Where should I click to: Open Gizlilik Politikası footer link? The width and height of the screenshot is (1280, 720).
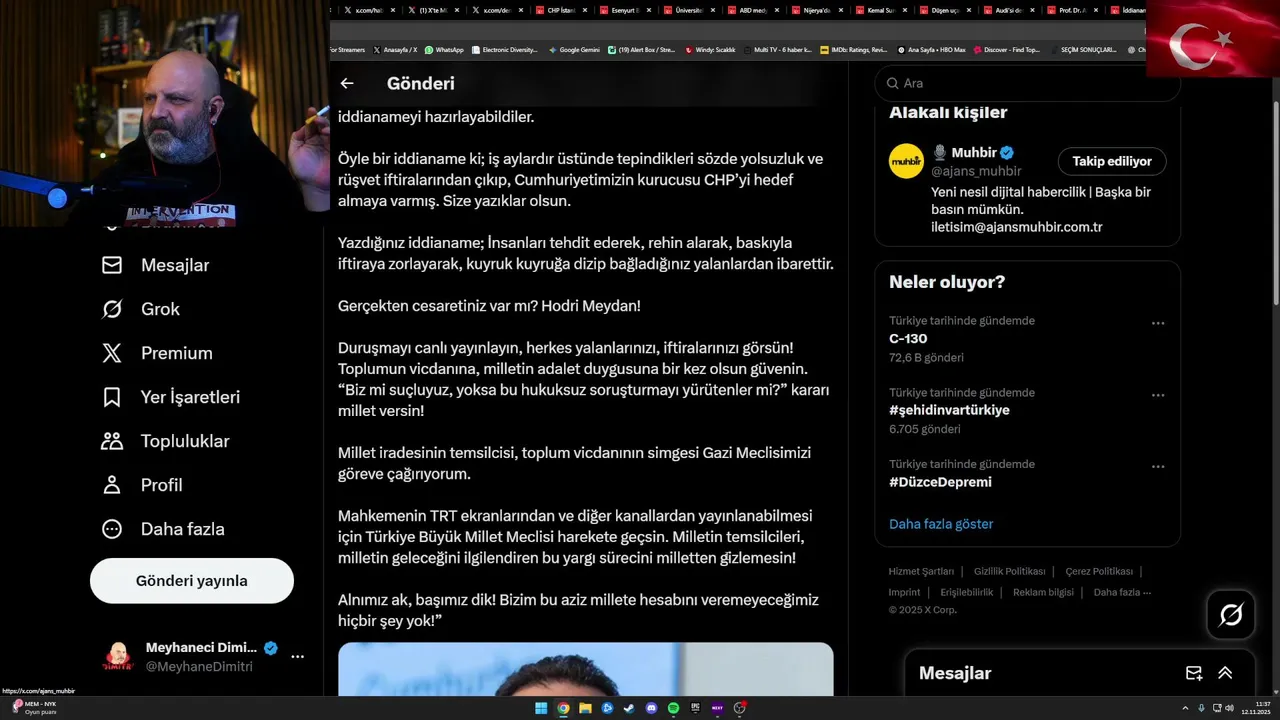coord(1009,571)
